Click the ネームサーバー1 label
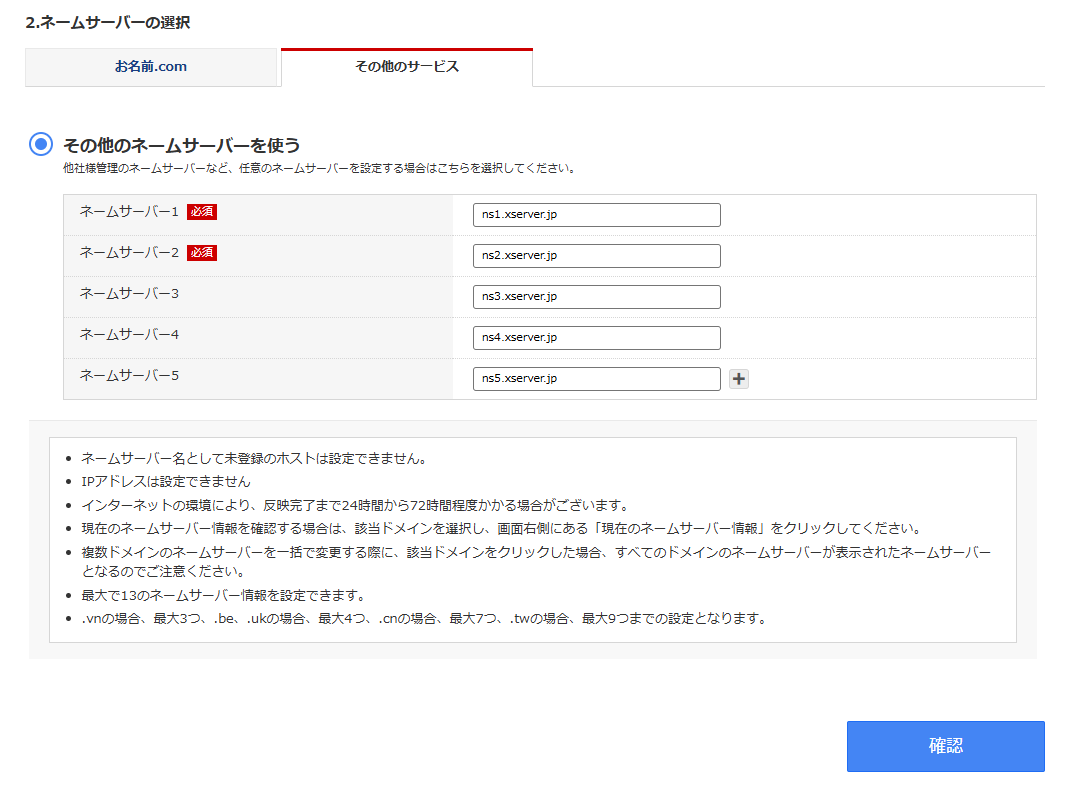This screenshot has height=801, width=1074. pyautogui.click(x=129, y=212)
